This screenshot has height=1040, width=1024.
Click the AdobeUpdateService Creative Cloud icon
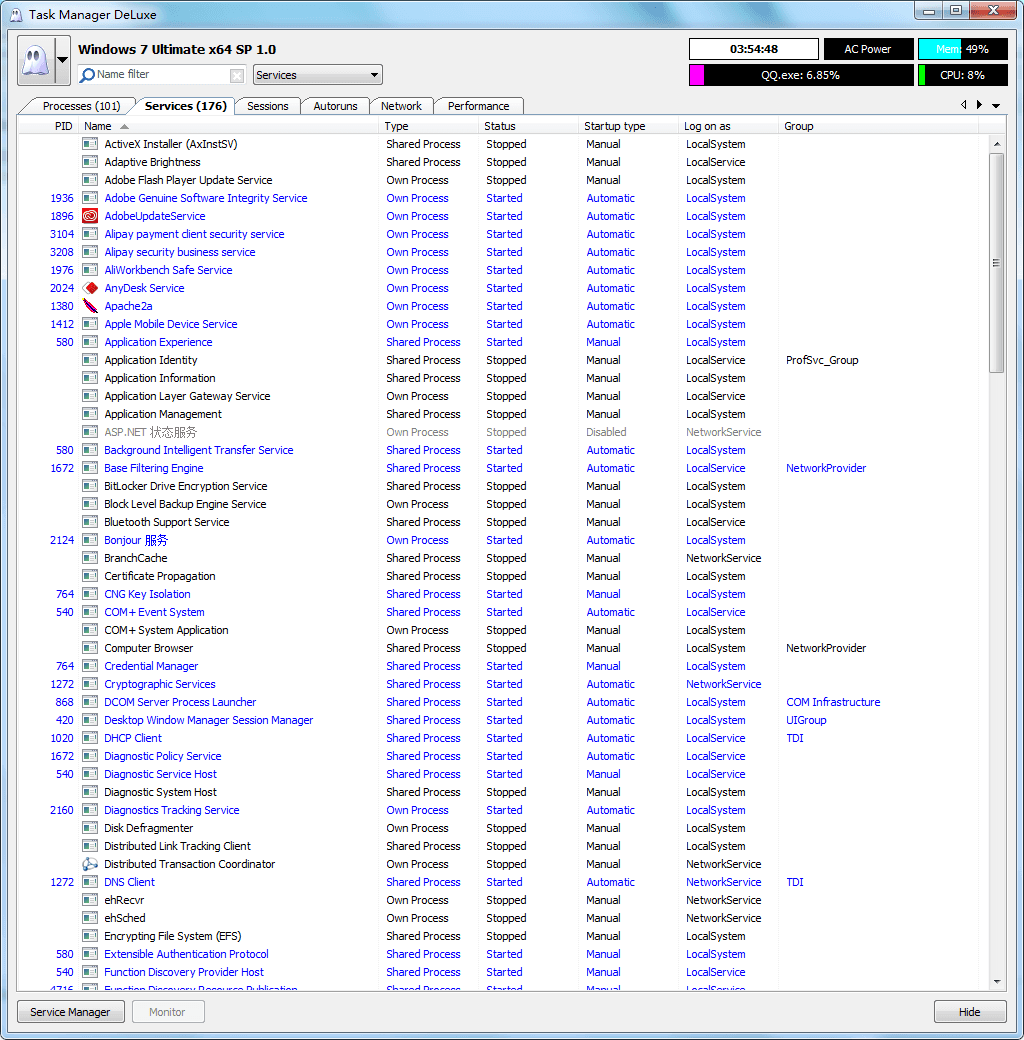(90, 216)
